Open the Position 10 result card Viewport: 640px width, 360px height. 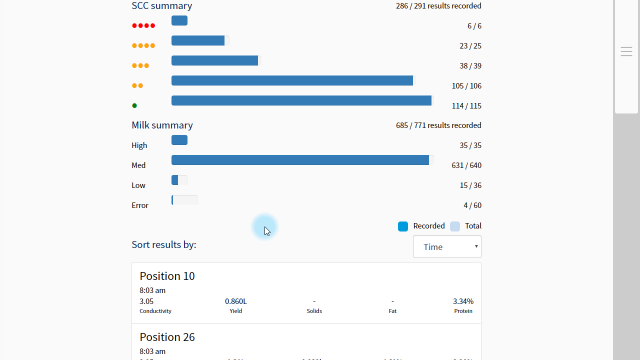(307, 293)
